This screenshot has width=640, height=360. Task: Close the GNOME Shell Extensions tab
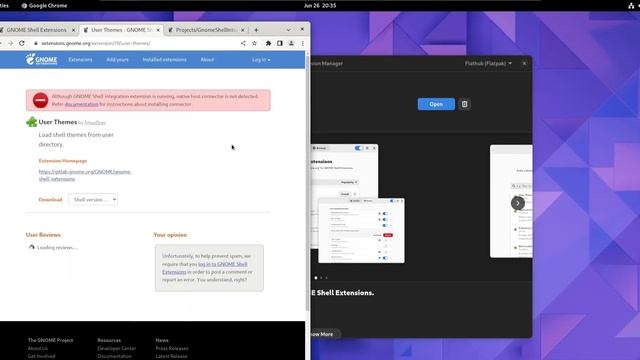point(73,30)
